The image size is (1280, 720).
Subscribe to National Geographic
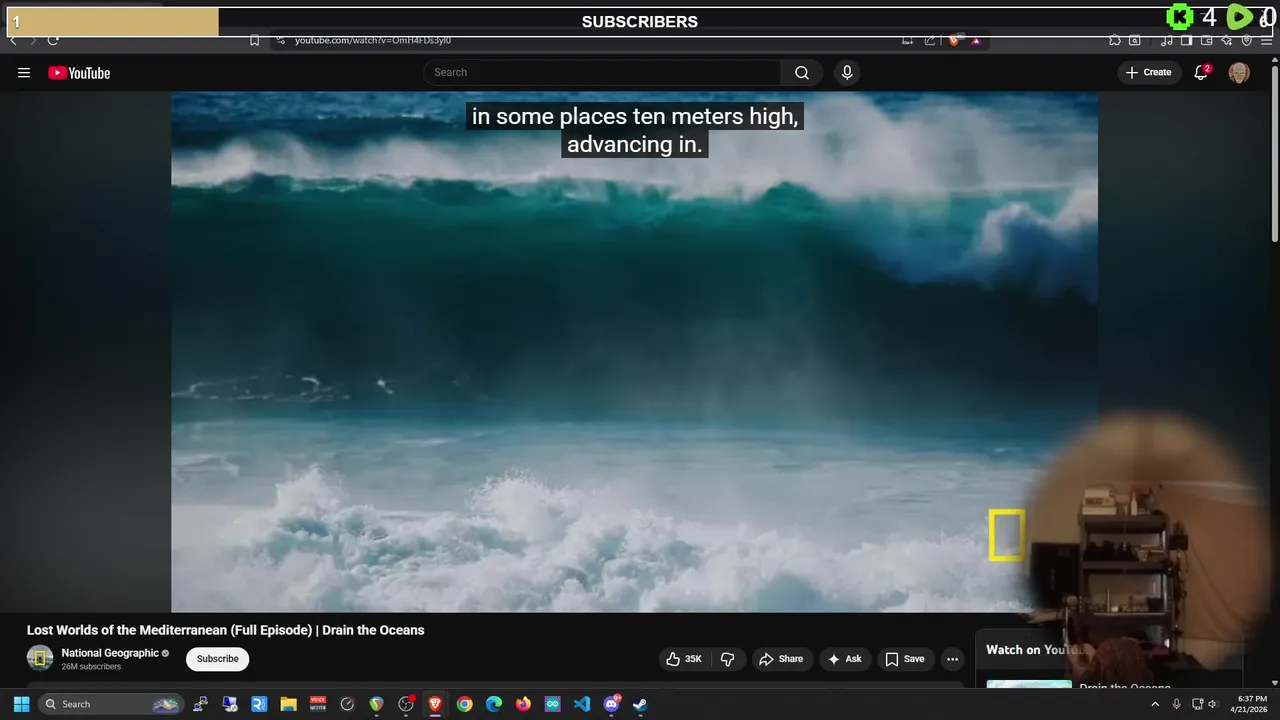click(217, 659)
